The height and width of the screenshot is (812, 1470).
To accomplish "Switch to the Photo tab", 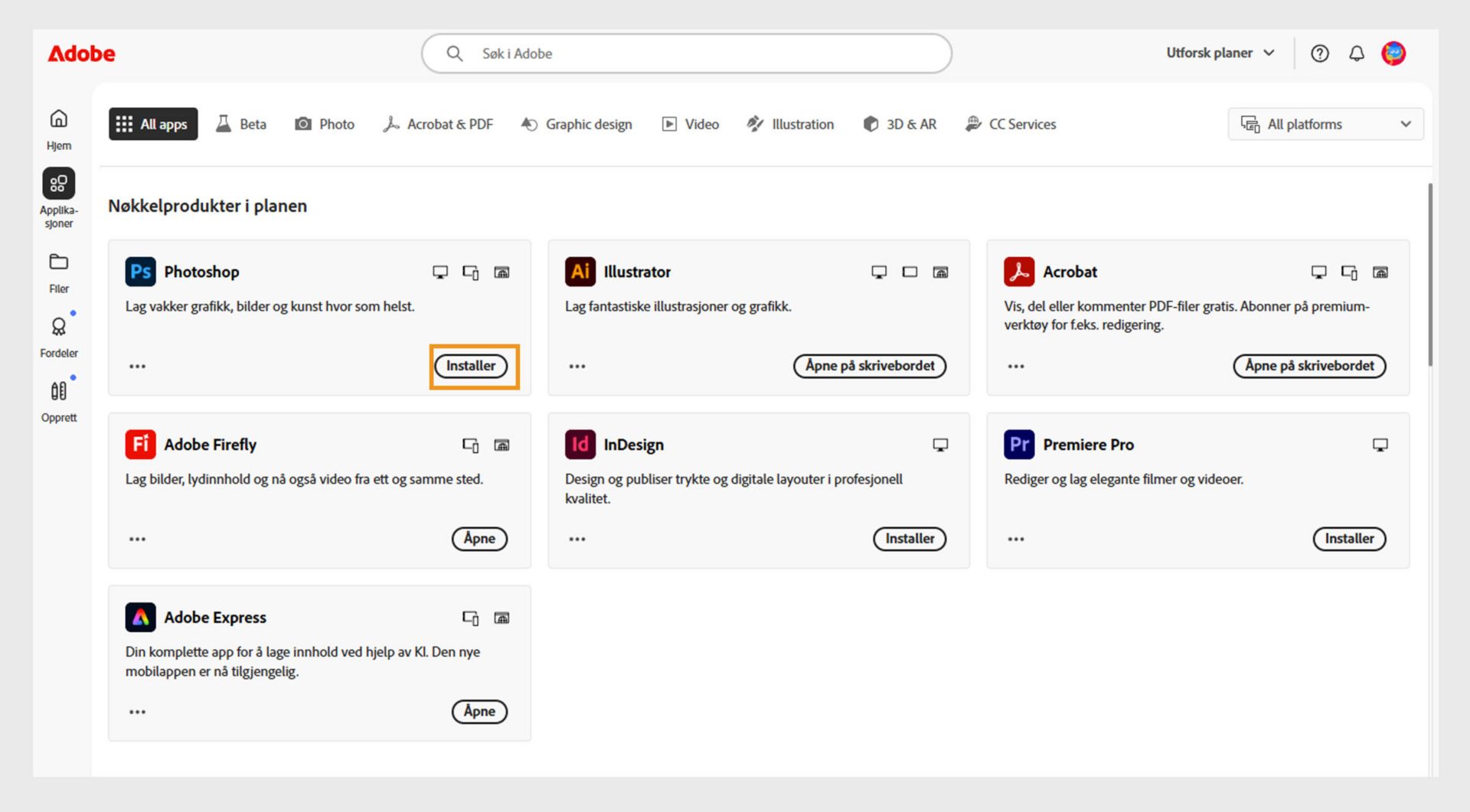I will [x=325, y=124].
